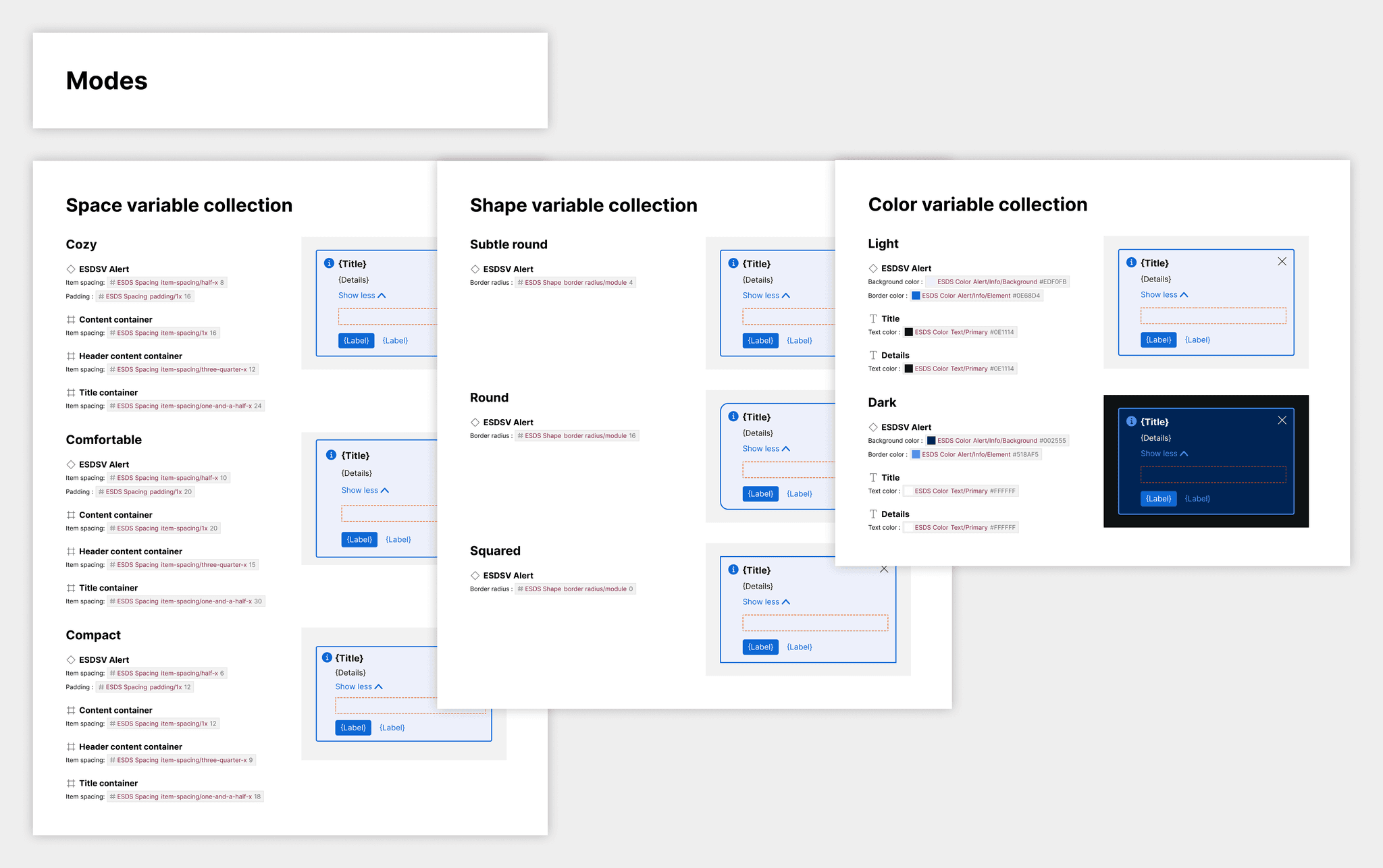Select the diamond icon beside ESDSV Alert under Round
The height and width of the screenshot is (868, 1383).
tap(475, 422)
